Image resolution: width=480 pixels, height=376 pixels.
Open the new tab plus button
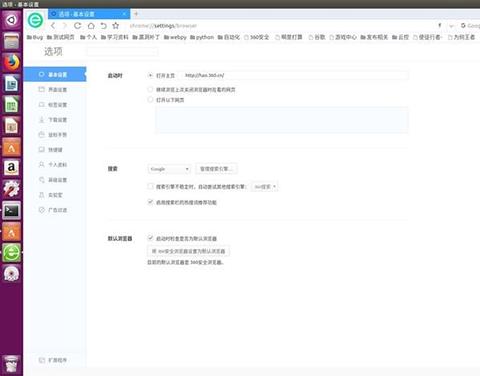136,14
